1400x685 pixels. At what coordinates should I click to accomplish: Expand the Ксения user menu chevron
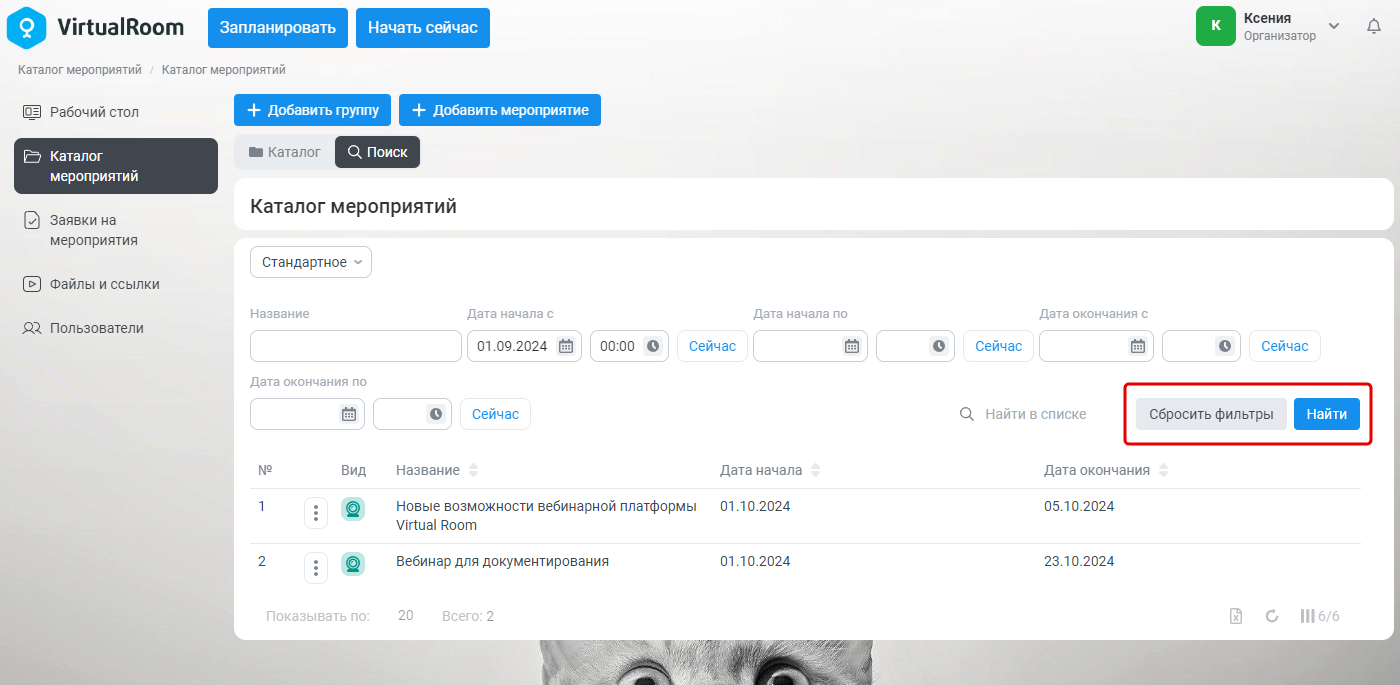pyautogui.click(x=1334, y=26)
